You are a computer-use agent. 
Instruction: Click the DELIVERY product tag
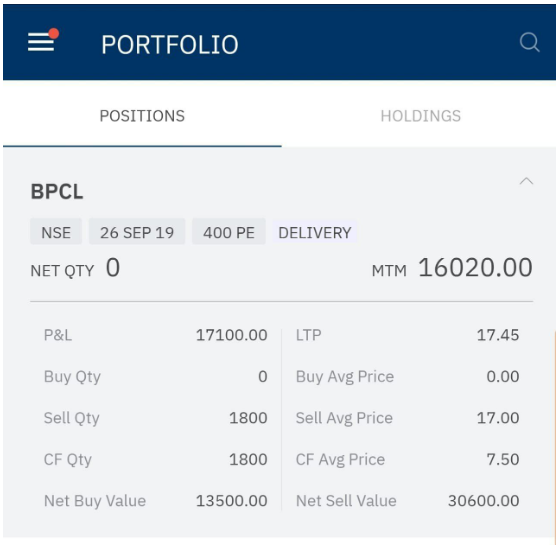pyautogui.click(x=315, y=233)
